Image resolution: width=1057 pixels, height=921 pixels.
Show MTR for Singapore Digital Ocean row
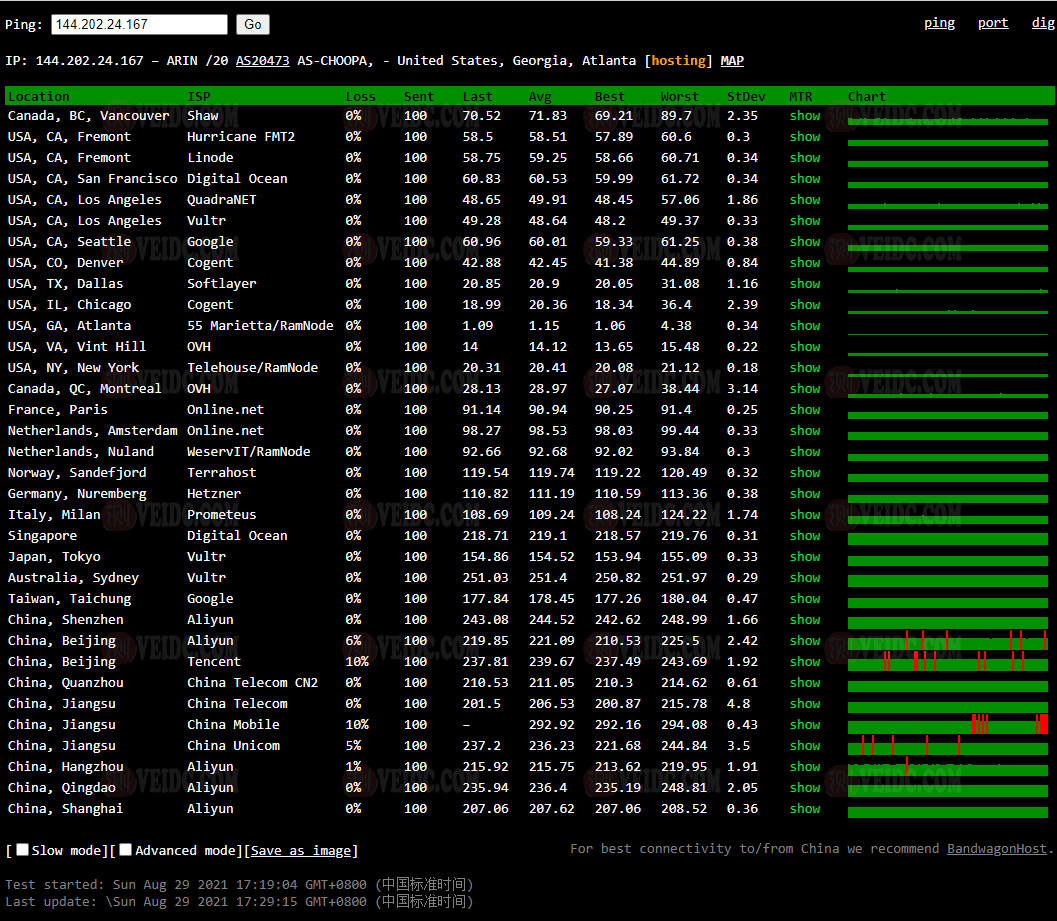[x=804, y=536]
